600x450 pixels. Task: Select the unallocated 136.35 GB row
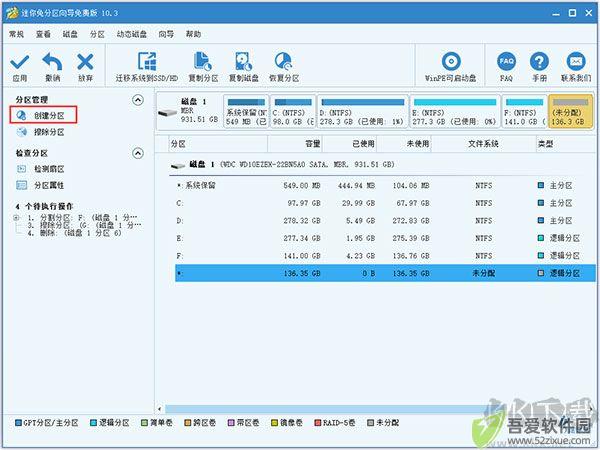point(385,273)
